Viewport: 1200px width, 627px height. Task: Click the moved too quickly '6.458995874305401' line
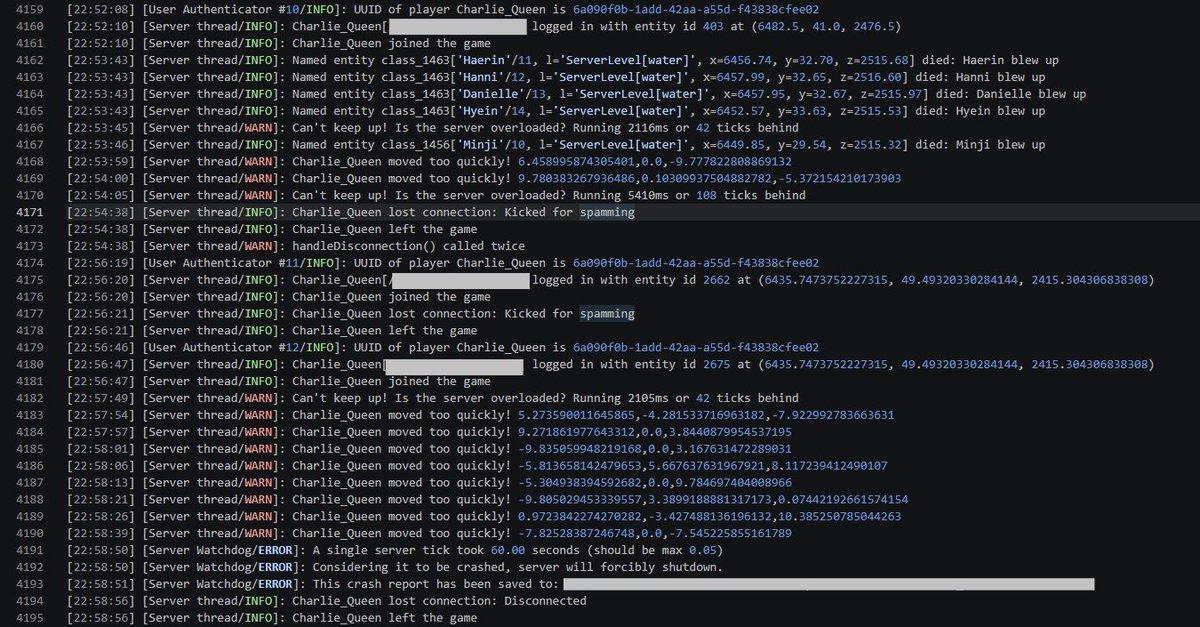(429, 161)
